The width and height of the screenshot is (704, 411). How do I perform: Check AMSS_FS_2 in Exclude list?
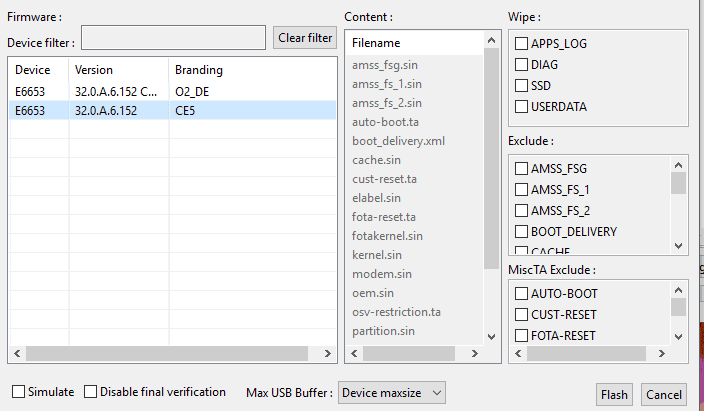[521, 210]
